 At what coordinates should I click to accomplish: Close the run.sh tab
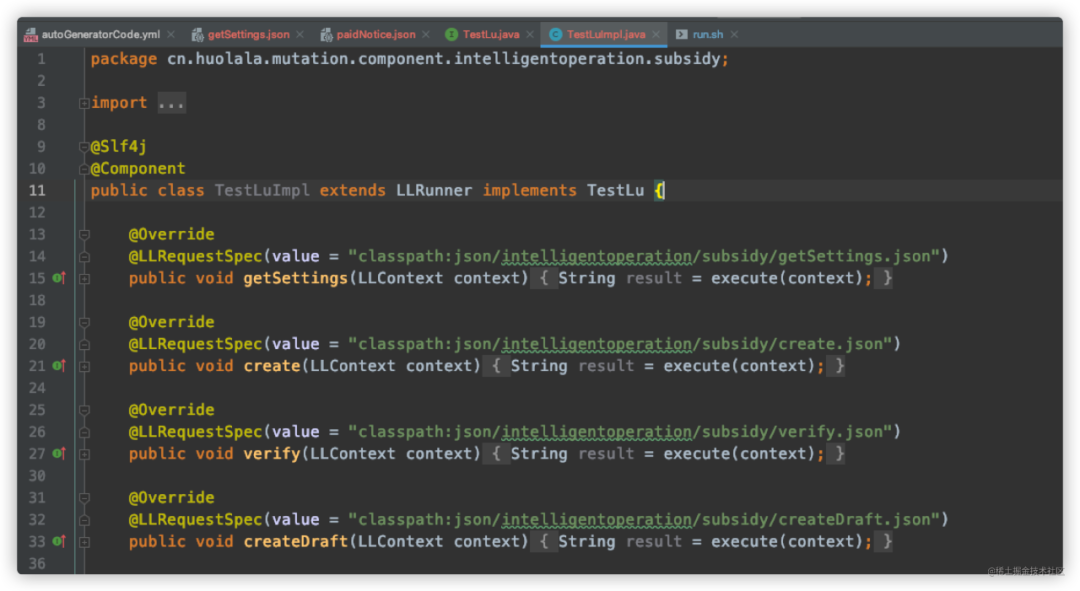pyautogui.click(x=734, y=34)
